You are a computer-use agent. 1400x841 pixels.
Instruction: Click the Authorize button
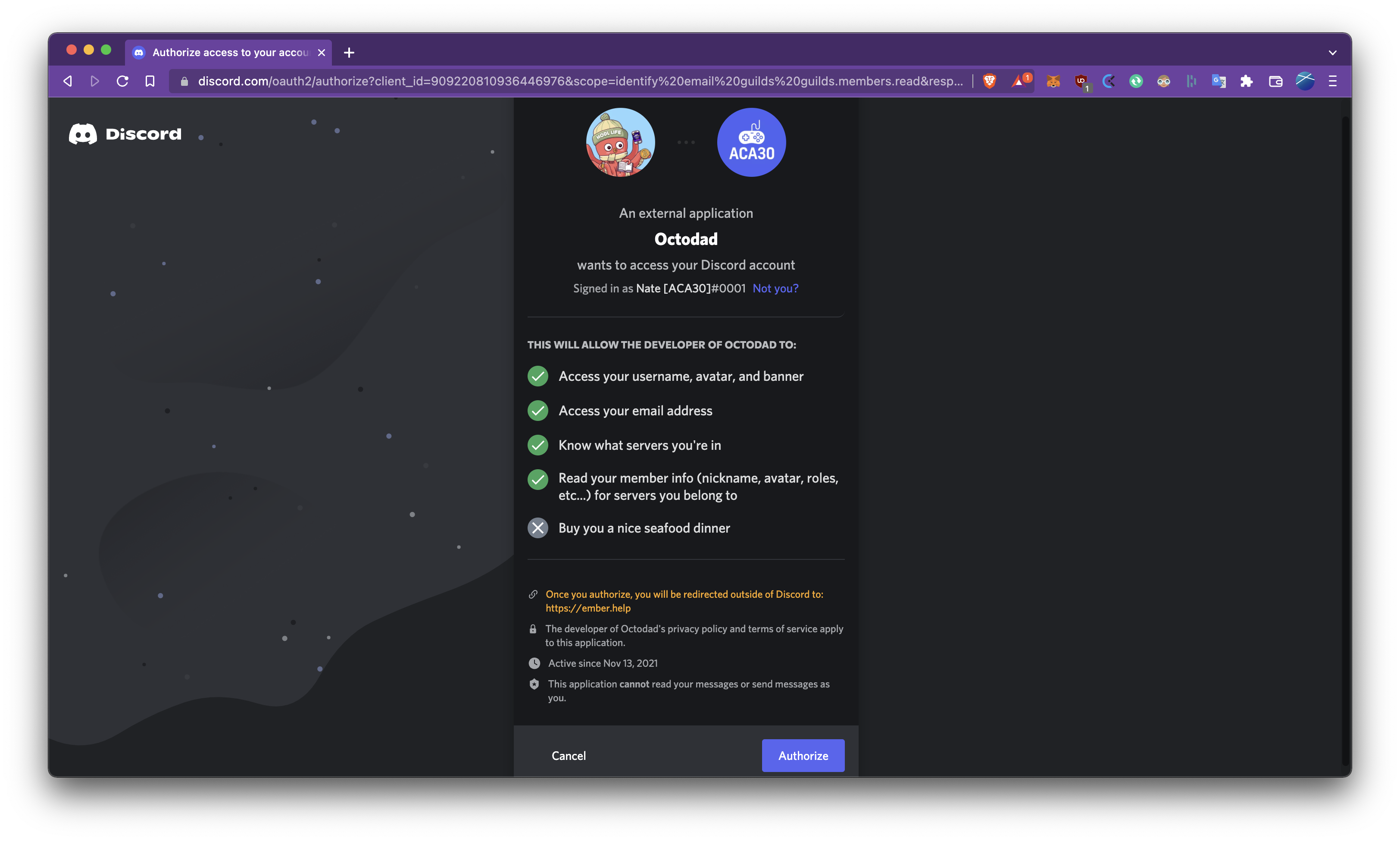coord(803,755)
